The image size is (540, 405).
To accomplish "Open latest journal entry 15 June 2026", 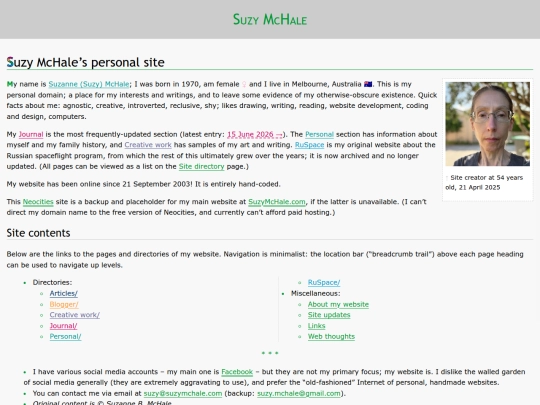I will click(x=255, y=134).
